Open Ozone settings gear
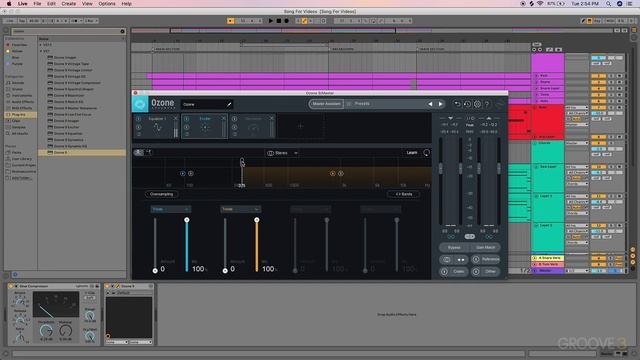This screenshot has height=360, width=640. point(477,104)
